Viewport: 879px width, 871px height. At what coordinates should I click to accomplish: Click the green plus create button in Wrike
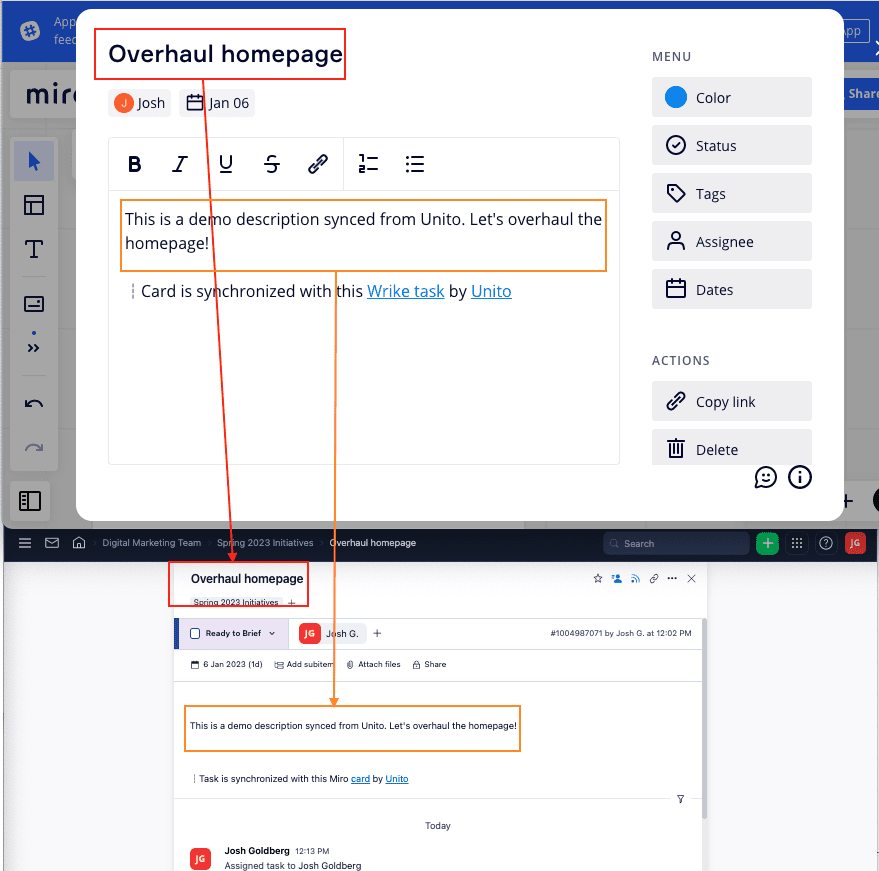point(767,543)
